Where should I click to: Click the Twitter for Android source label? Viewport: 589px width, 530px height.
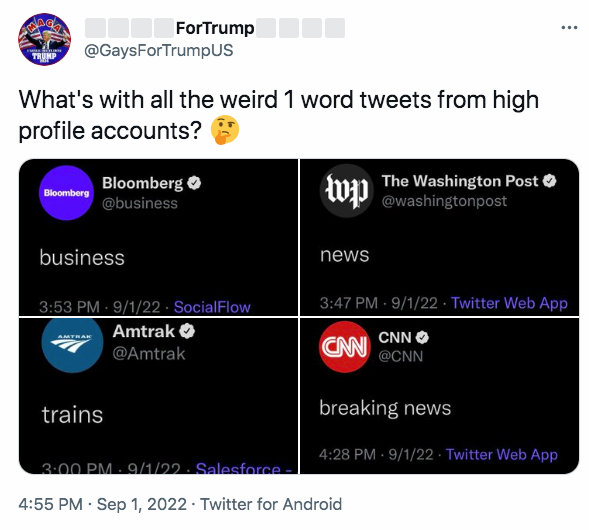[271, 504]
